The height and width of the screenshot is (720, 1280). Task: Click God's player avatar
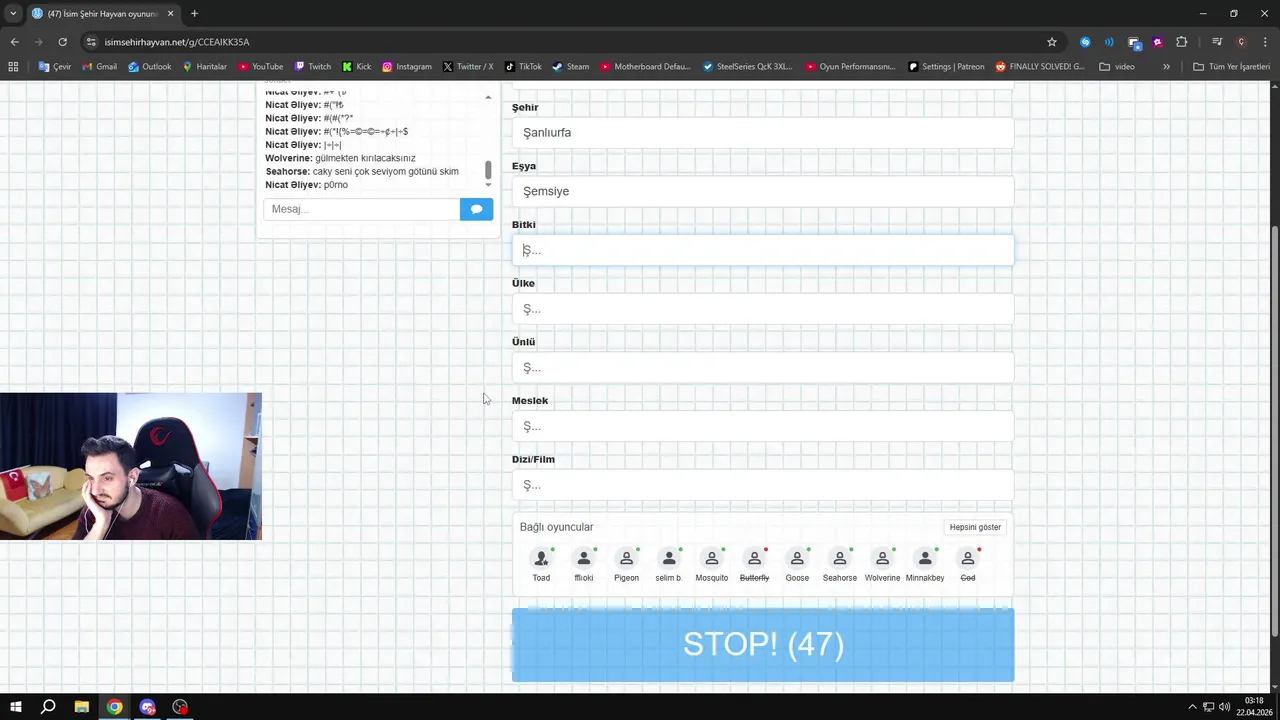point(967,559)
